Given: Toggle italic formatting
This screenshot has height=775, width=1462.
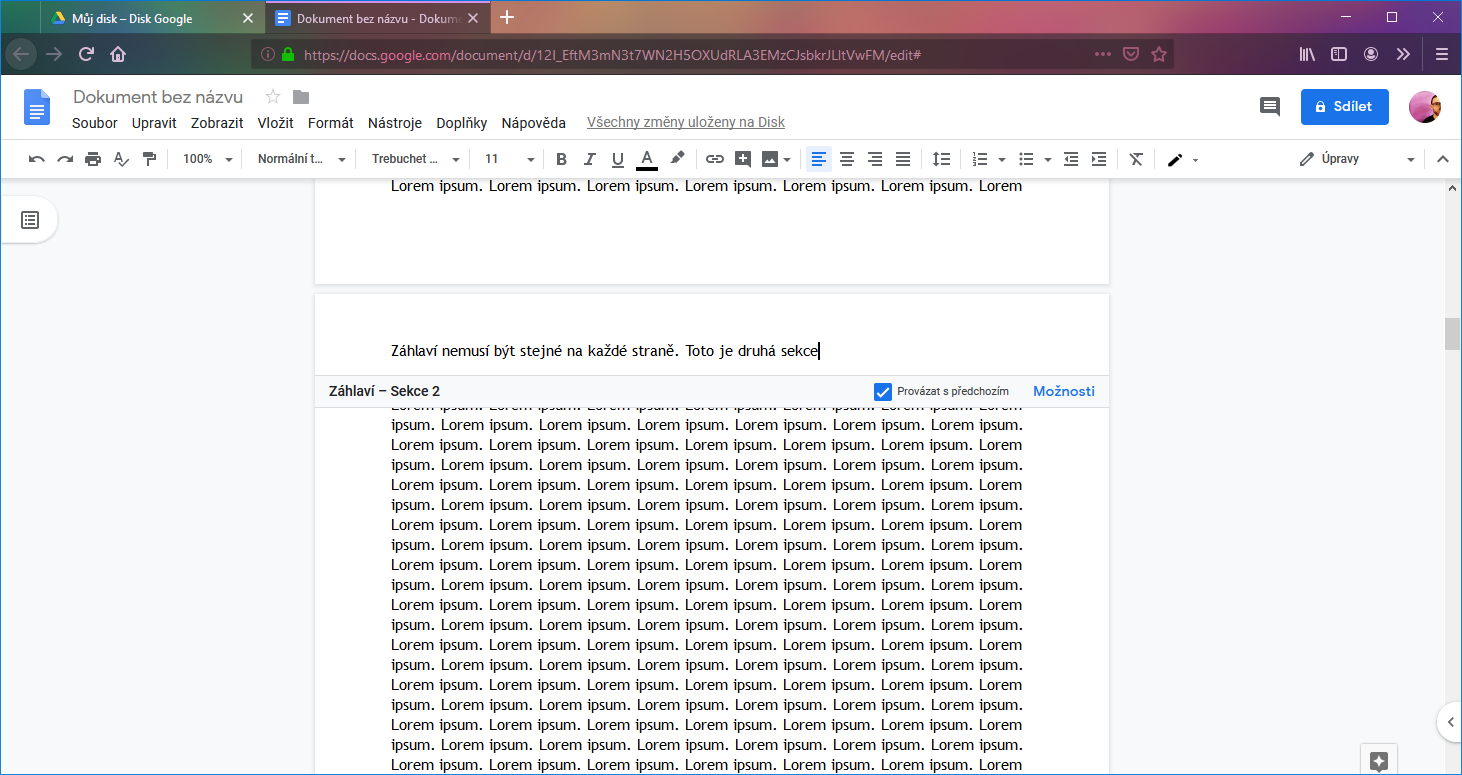Looking at the screenshot, I should point(589,159).
